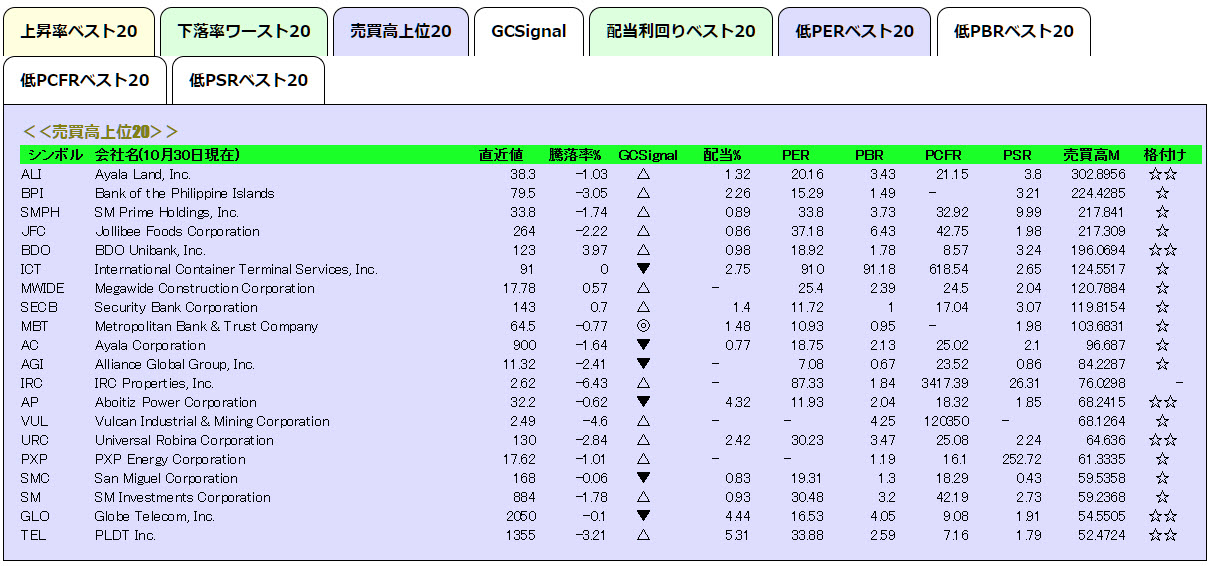Viewport: 1211px width, 566px height.
Task: Click the two-star rating for TEL
Action: (1163, 535)
